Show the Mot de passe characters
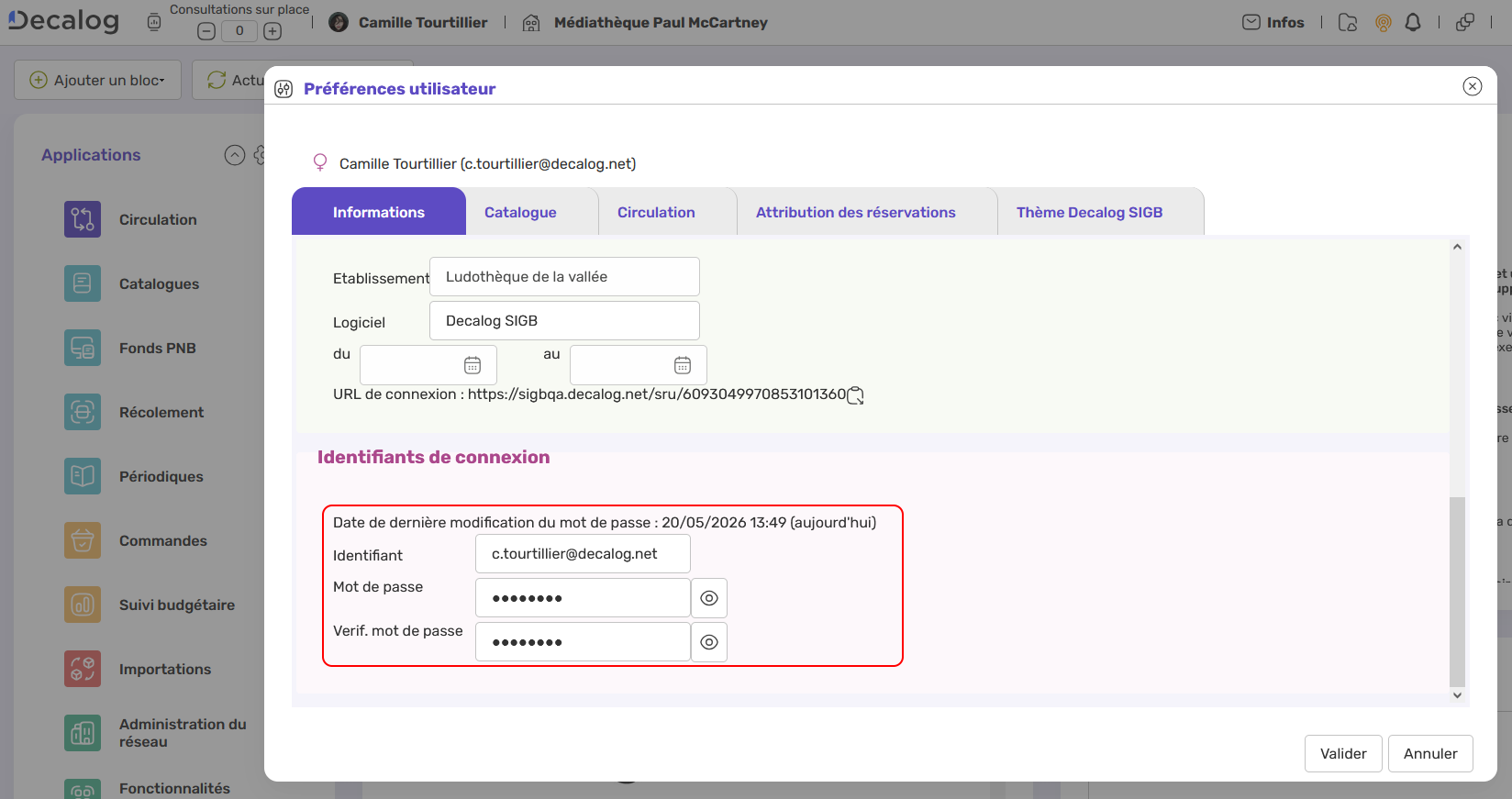The width and height of the screenshot is (1512, 799). pos(709,598)
